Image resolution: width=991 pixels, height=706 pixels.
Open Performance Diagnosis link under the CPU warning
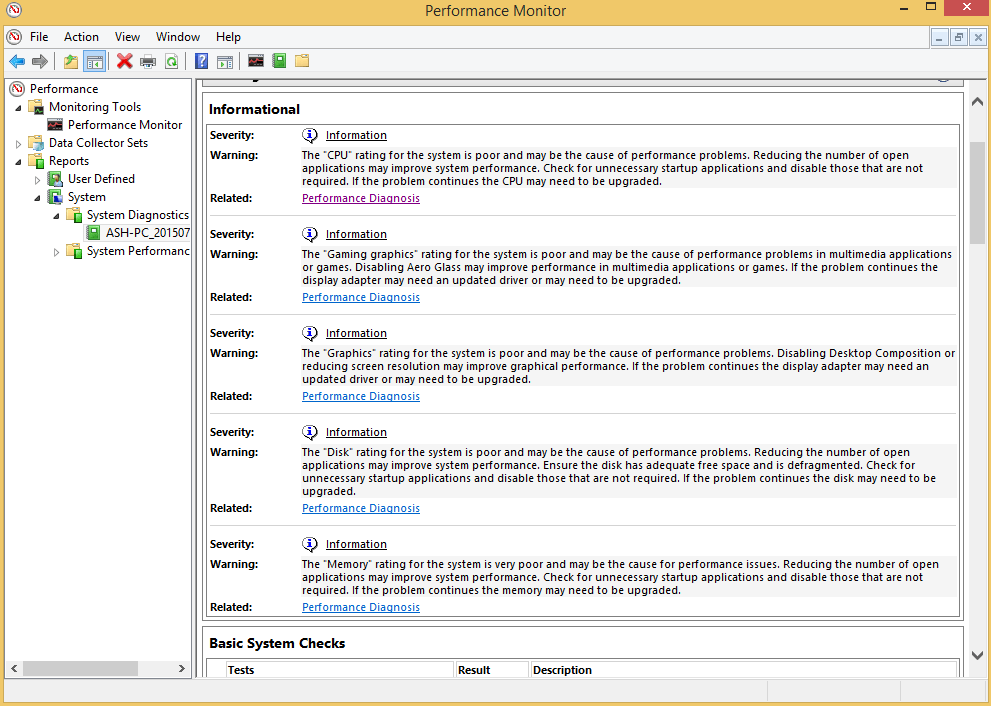point(361,198)
